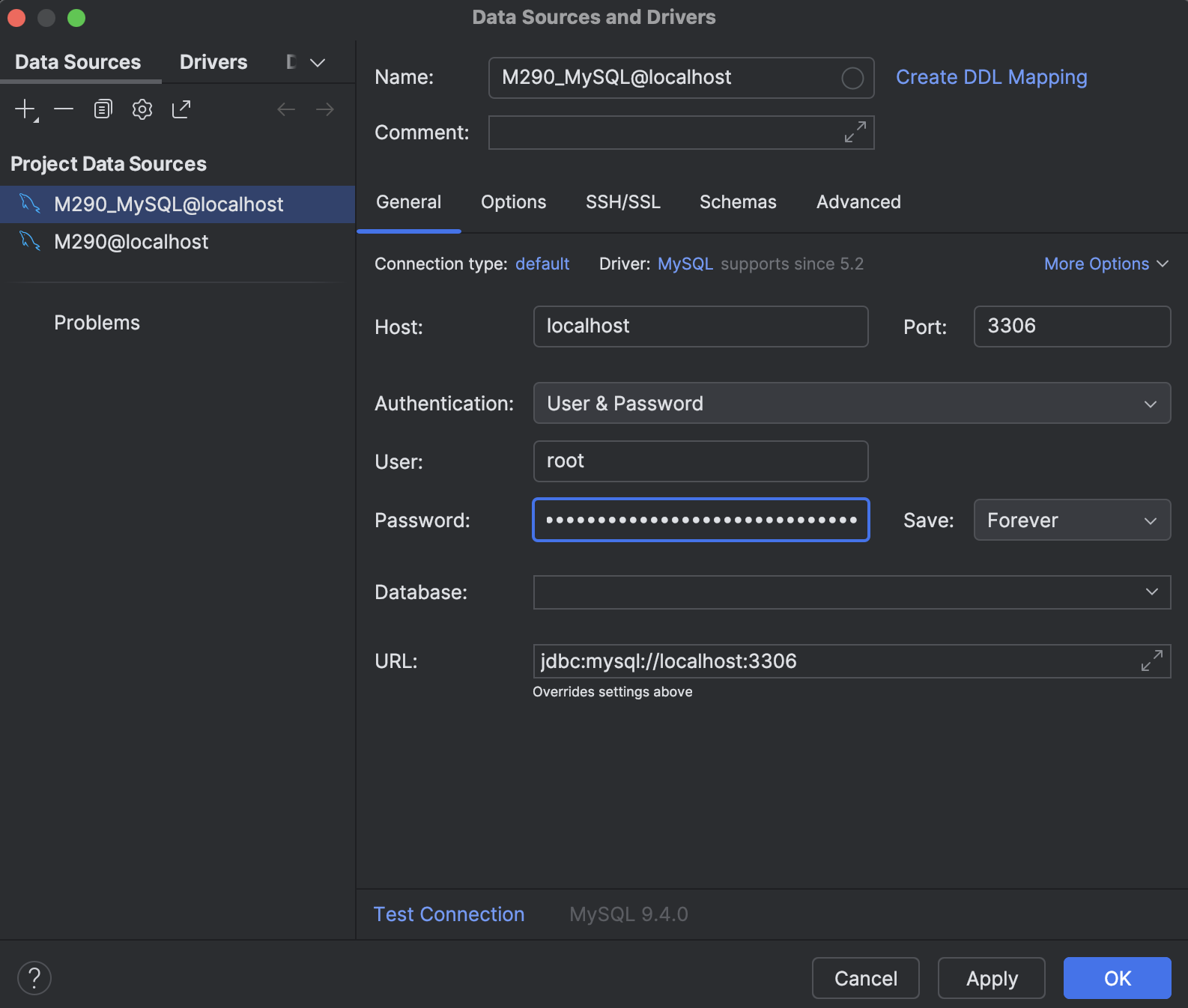Image resolution: width=1188 pixels, height=1008 pixels.
Task: Expand More Options menu
Action: click(1106, 264)
